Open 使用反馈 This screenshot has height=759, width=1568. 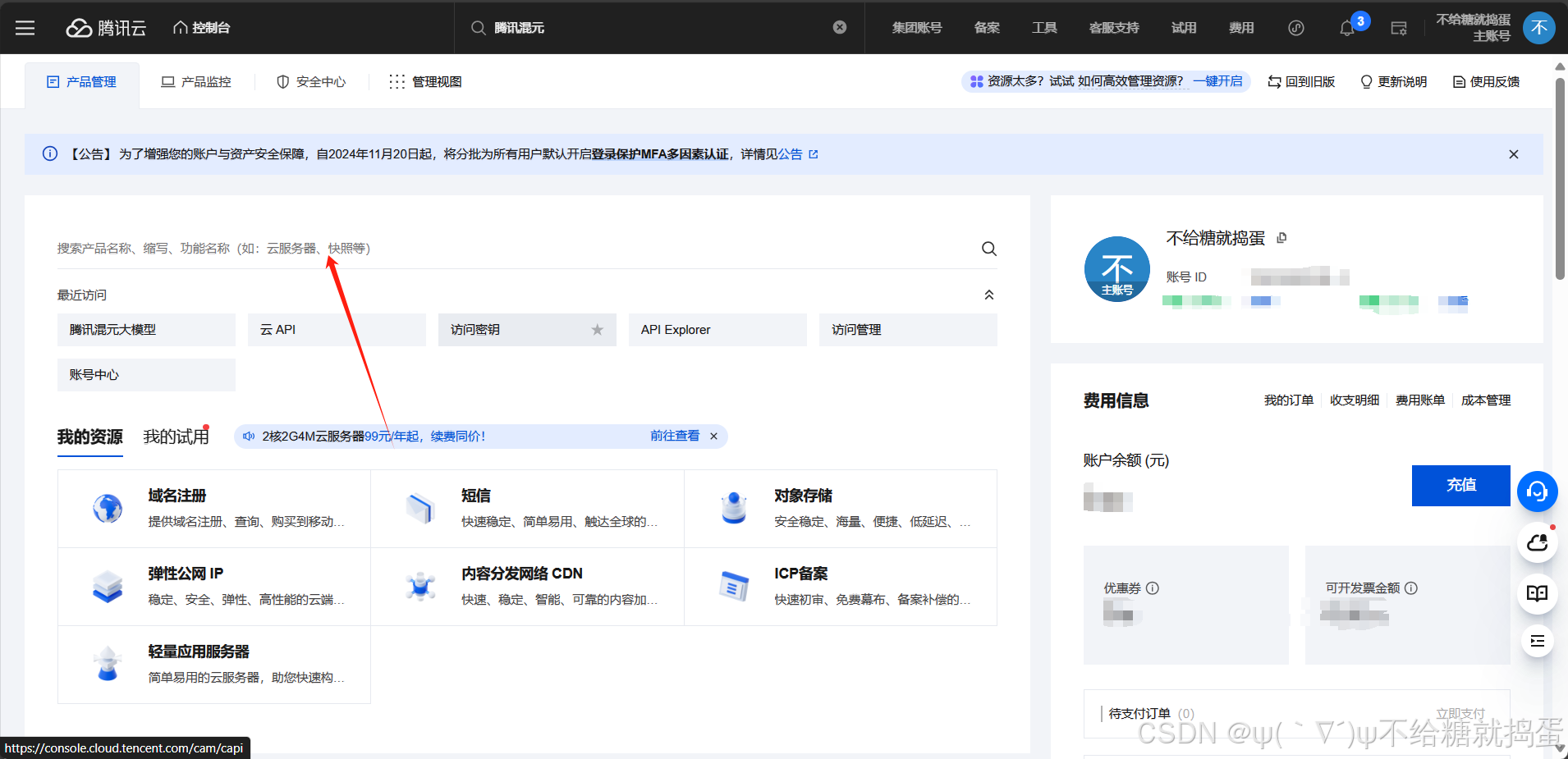1486,82
